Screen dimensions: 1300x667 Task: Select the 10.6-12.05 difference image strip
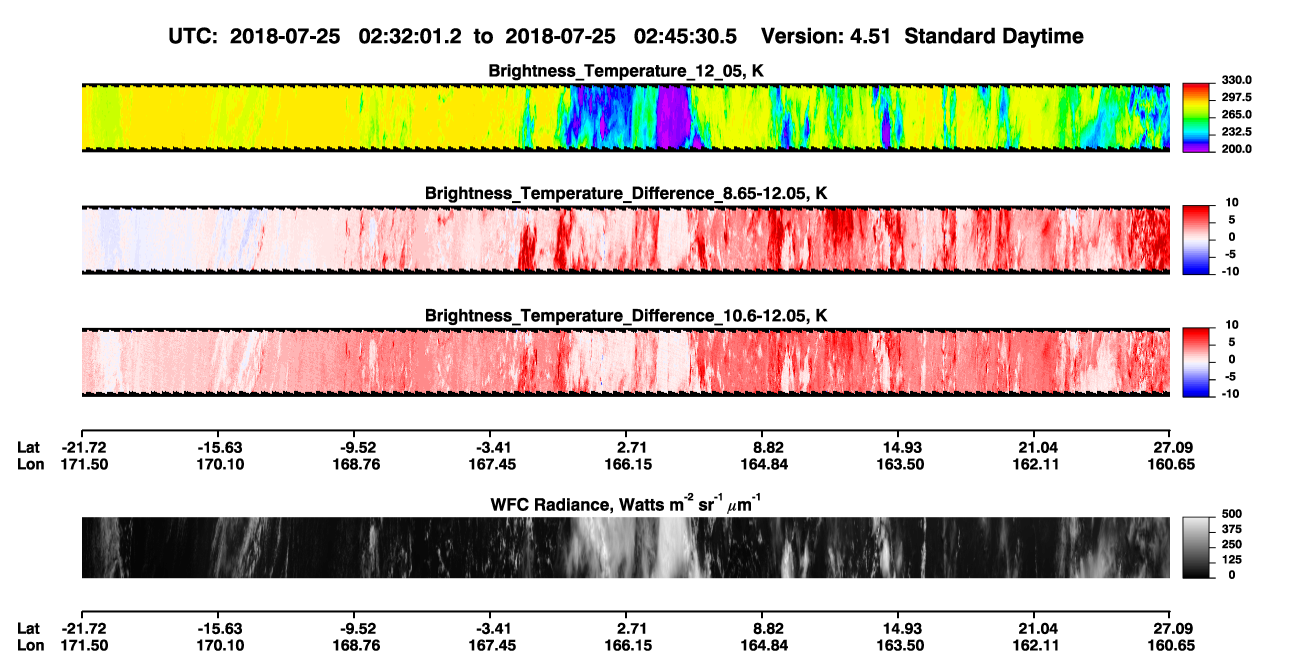click(625, 362)
